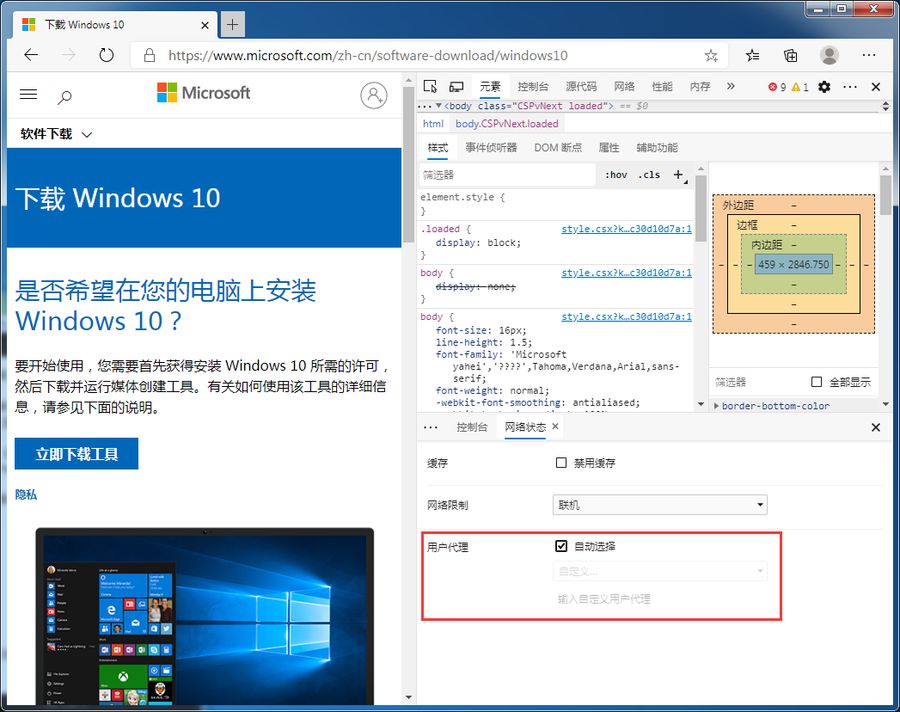Check the 全部显示 checkbox
Screen dimensions: 900x712
[x=816, y=382]
